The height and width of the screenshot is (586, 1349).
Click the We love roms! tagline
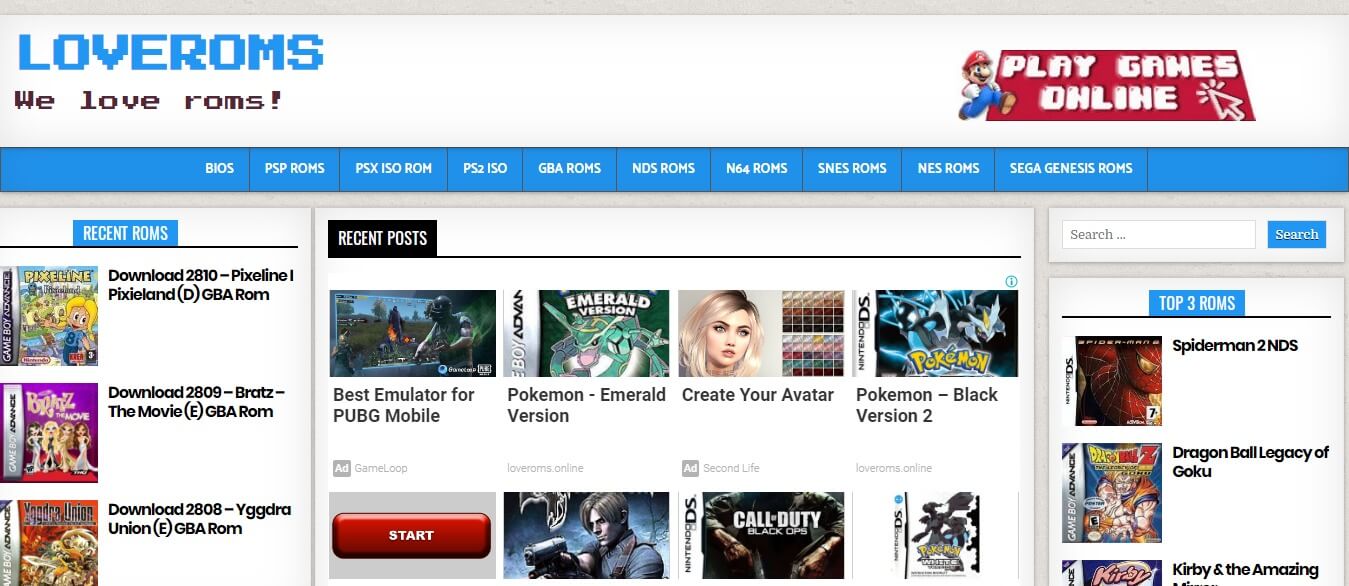(x=149, y=100)
